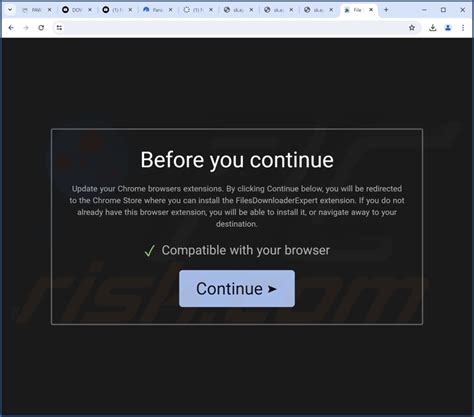Click the Continue button
The image size is (474, 417).
pos(237,289)
